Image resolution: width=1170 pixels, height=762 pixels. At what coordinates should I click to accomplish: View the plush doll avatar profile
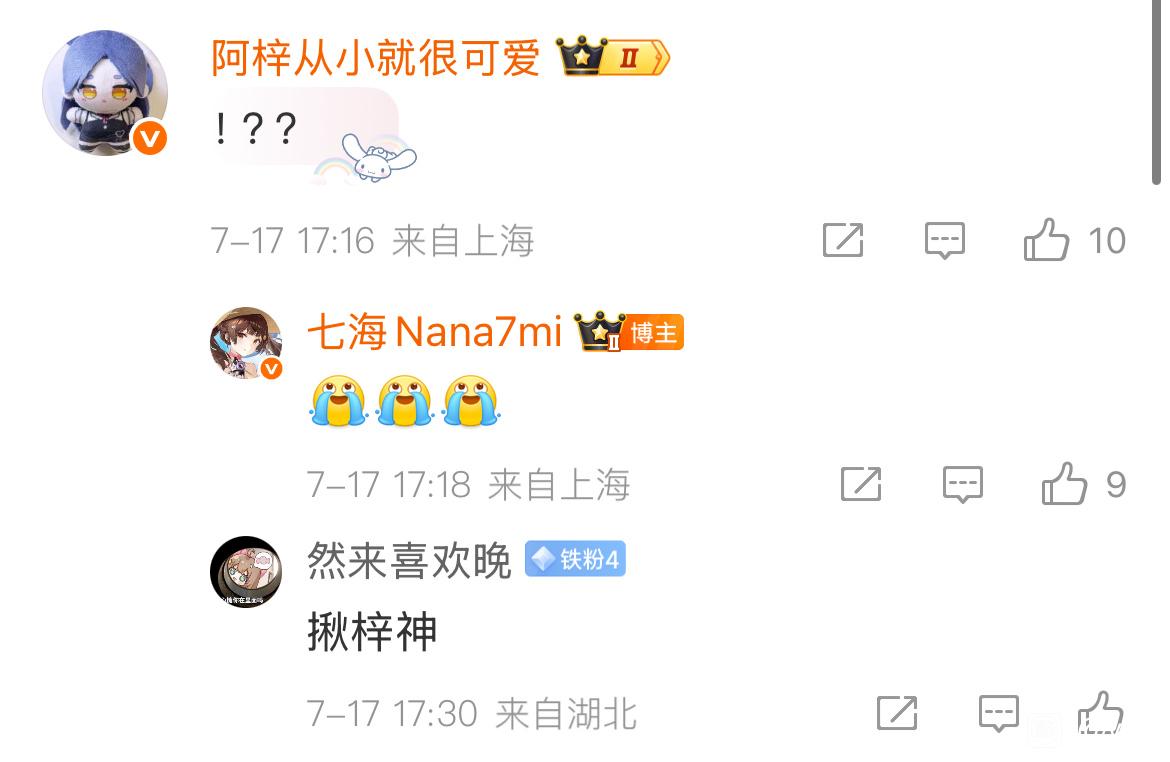tap(105, 93)
